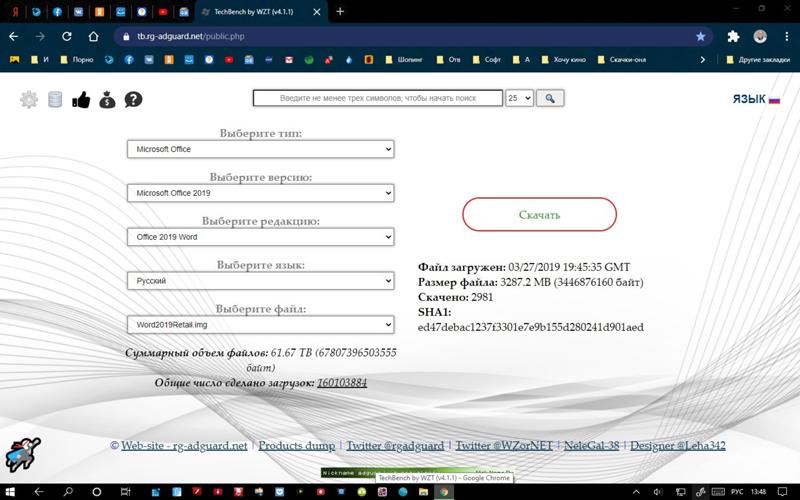800x500 pixels.
Task: Open the Шопинг bookmarks folder
Action: pos(404,60)
